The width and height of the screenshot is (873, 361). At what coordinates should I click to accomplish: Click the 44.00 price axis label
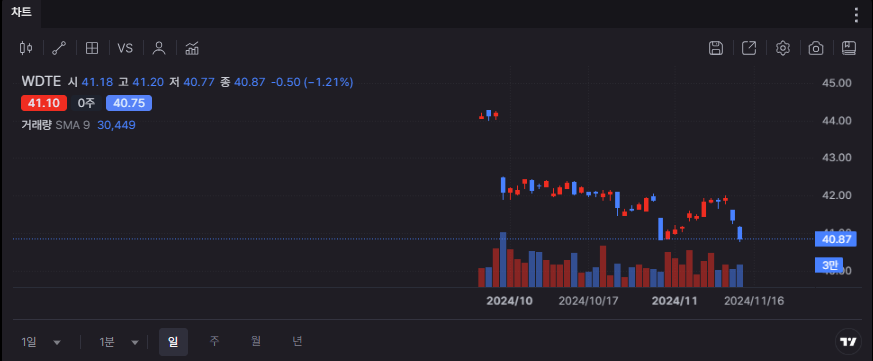(x=837, y=120)
